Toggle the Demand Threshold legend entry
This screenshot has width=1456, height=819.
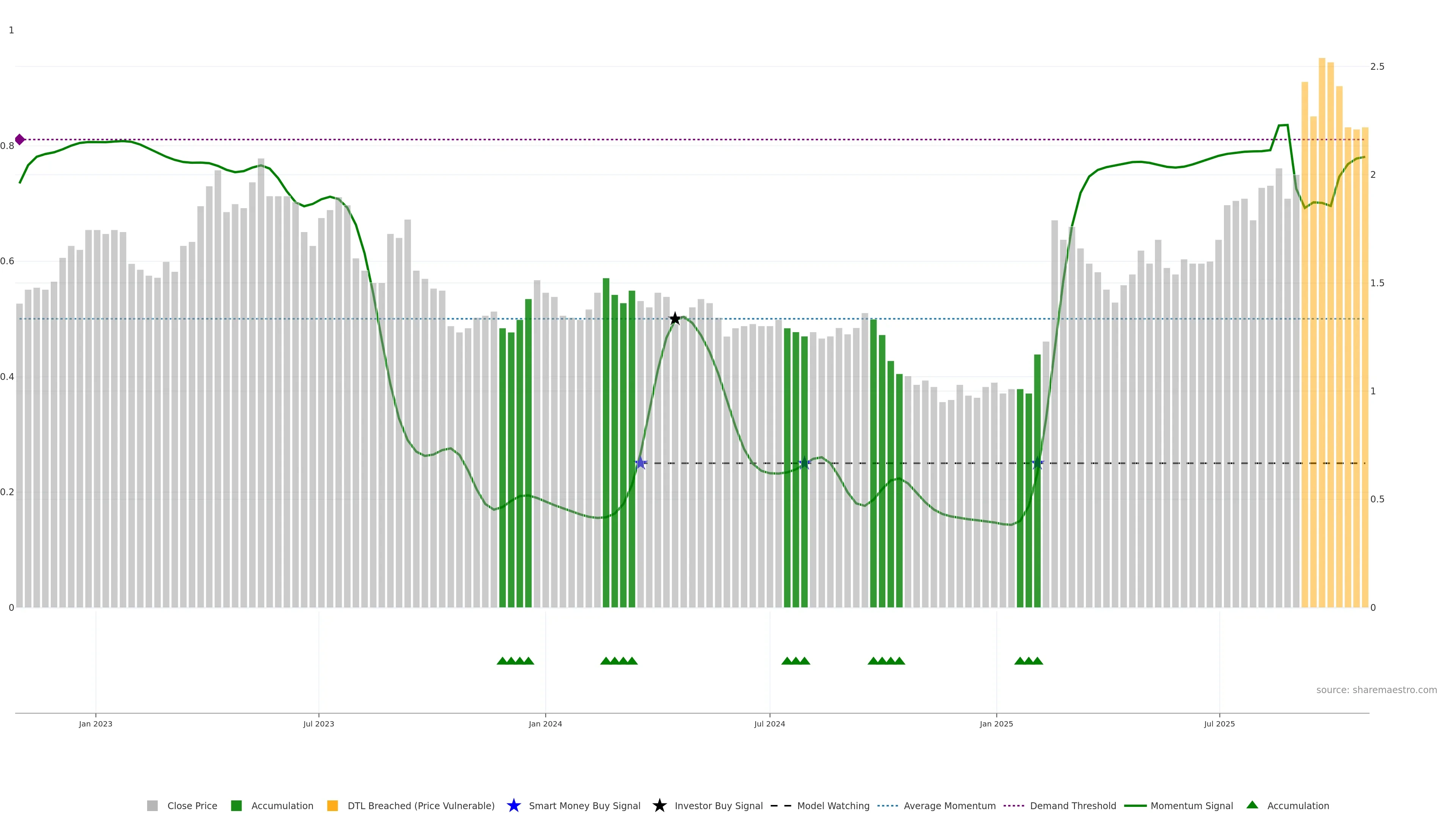click(x=1072, y=805)
